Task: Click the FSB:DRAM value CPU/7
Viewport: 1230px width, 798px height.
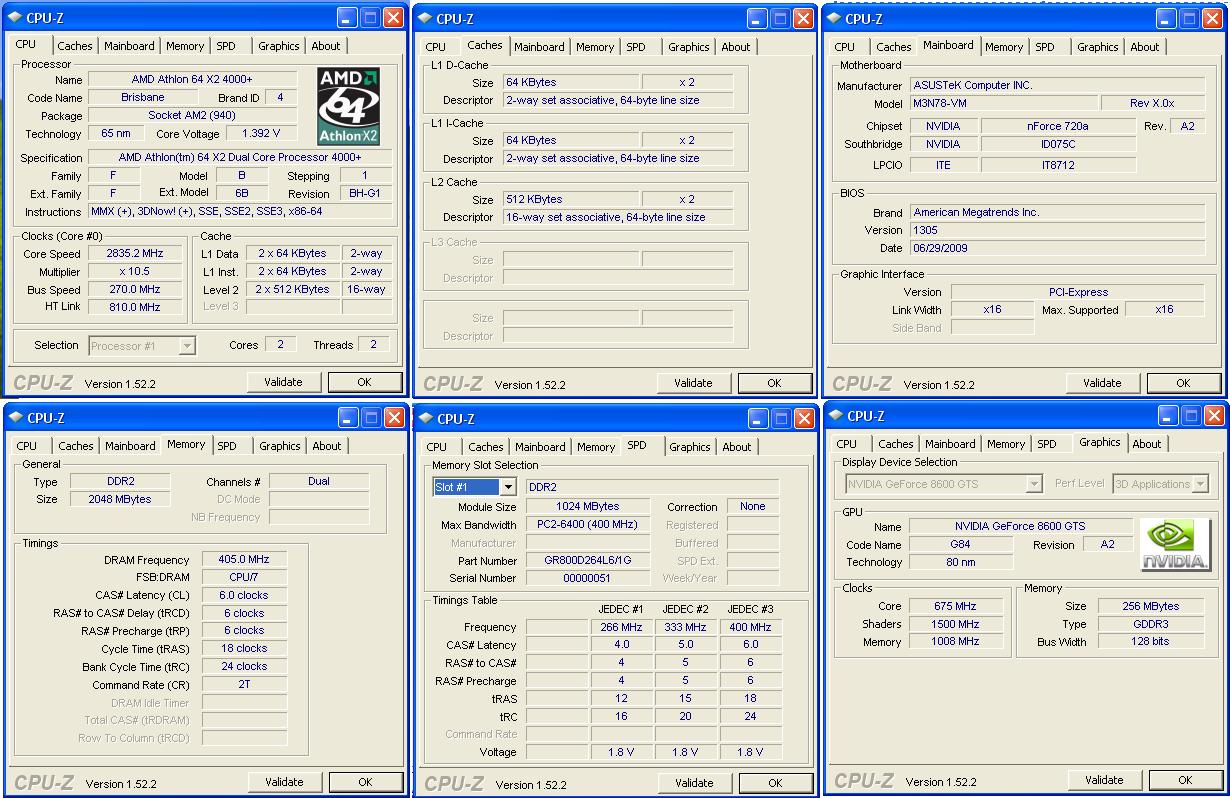Action: [x=244, y=578]
